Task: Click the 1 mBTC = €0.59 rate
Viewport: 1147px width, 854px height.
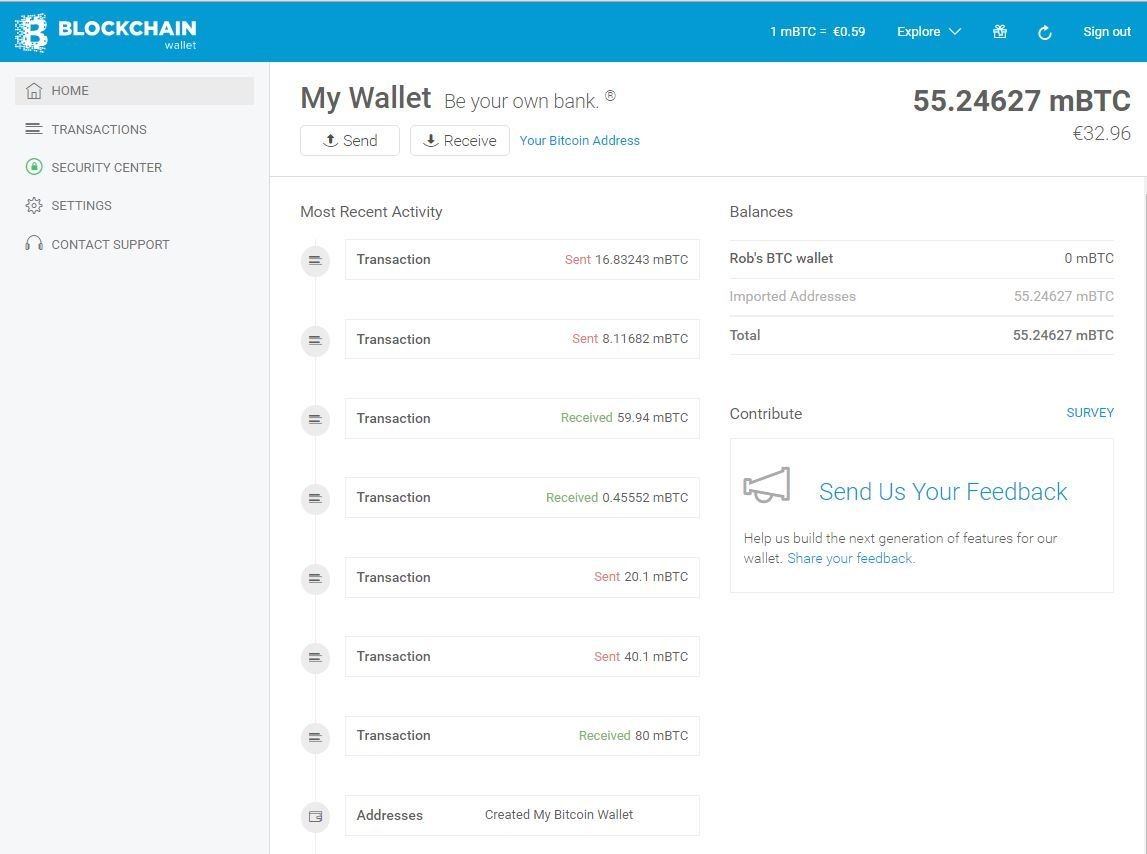Action: coord(817,31)
